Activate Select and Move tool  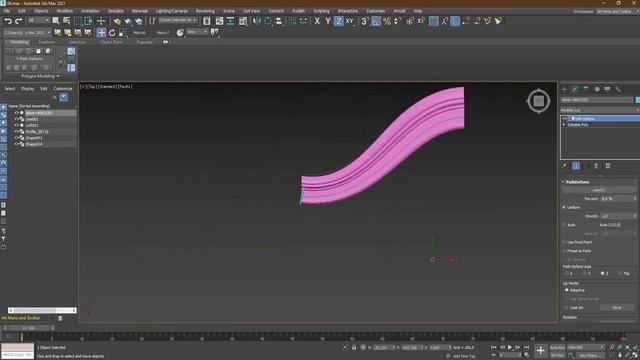pyautogui.click(x=101, y=32)
